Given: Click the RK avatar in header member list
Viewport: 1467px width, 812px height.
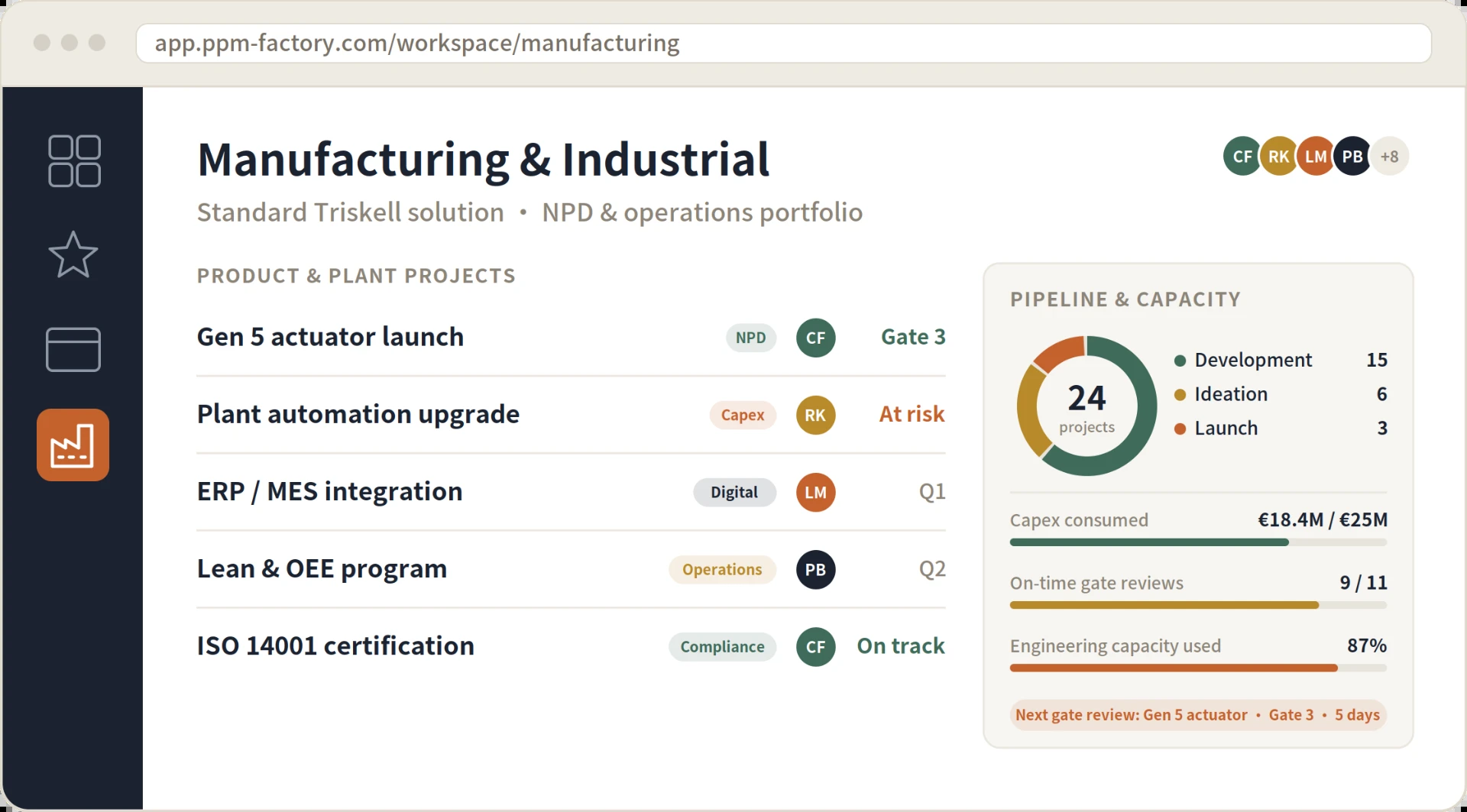Looking at the screenshot, I should (1279, 157).
